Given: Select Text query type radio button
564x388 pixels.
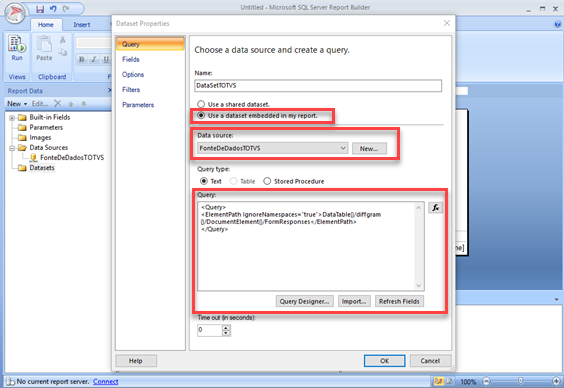Looking at the screenshot, I should tap(204, 181).
